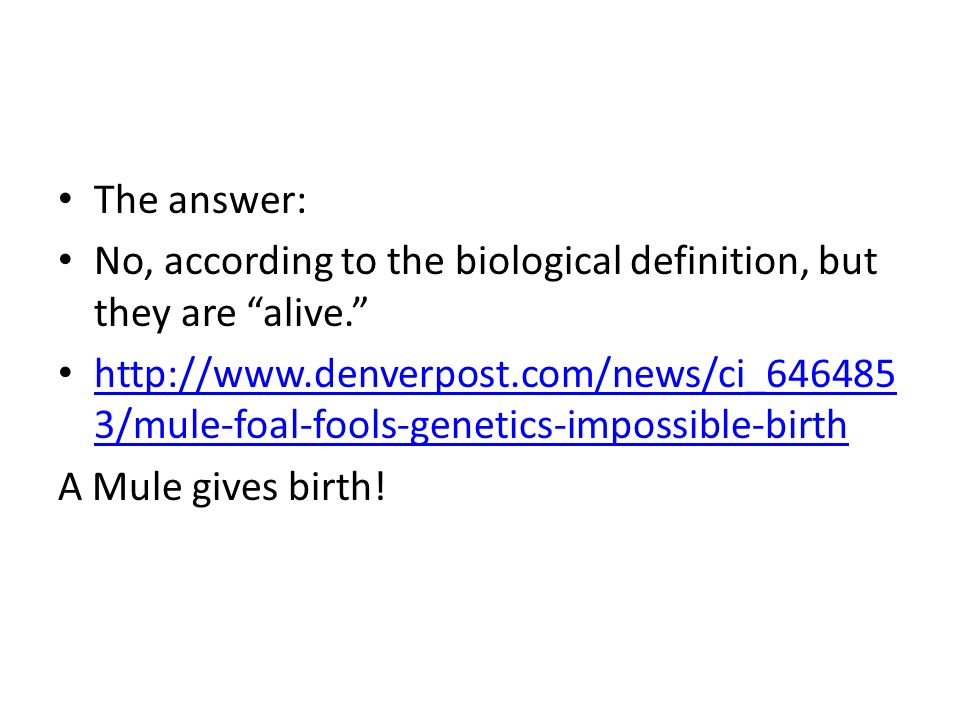Click the "impossible-birth" end of the link
Viewport: 960px width, 720px height.
point(707,425)
